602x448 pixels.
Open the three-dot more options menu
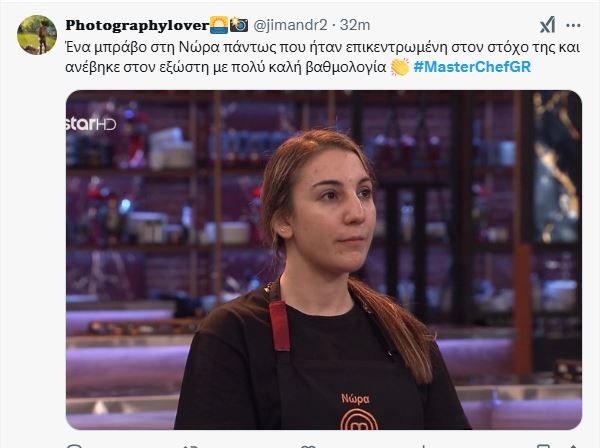point(573,26)
